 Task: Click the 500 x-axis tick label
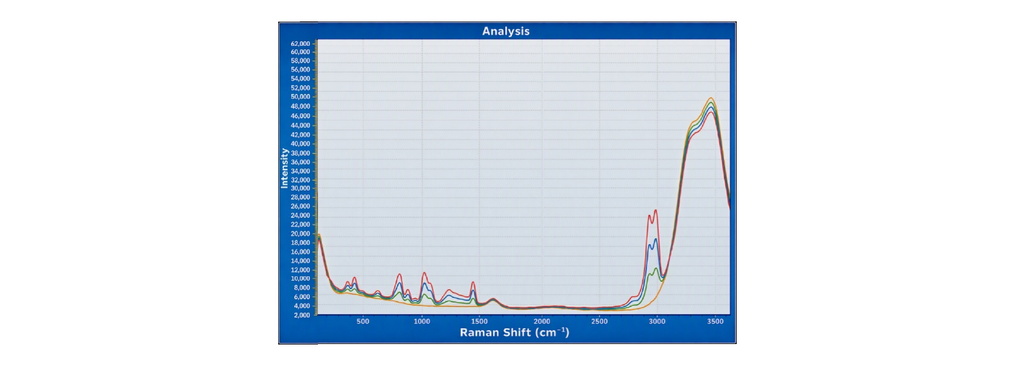point(363,321)
